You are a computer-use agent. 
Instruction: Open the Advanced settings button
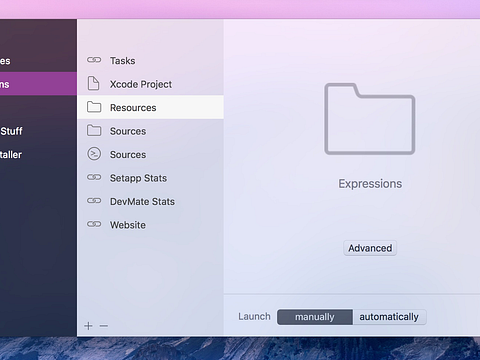[x=370, y=248]
